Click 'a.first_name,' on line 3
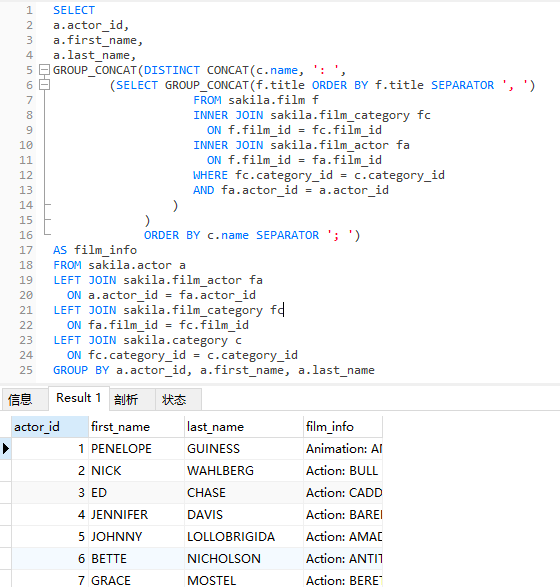The image size is (560, 587). click(98, 40)
